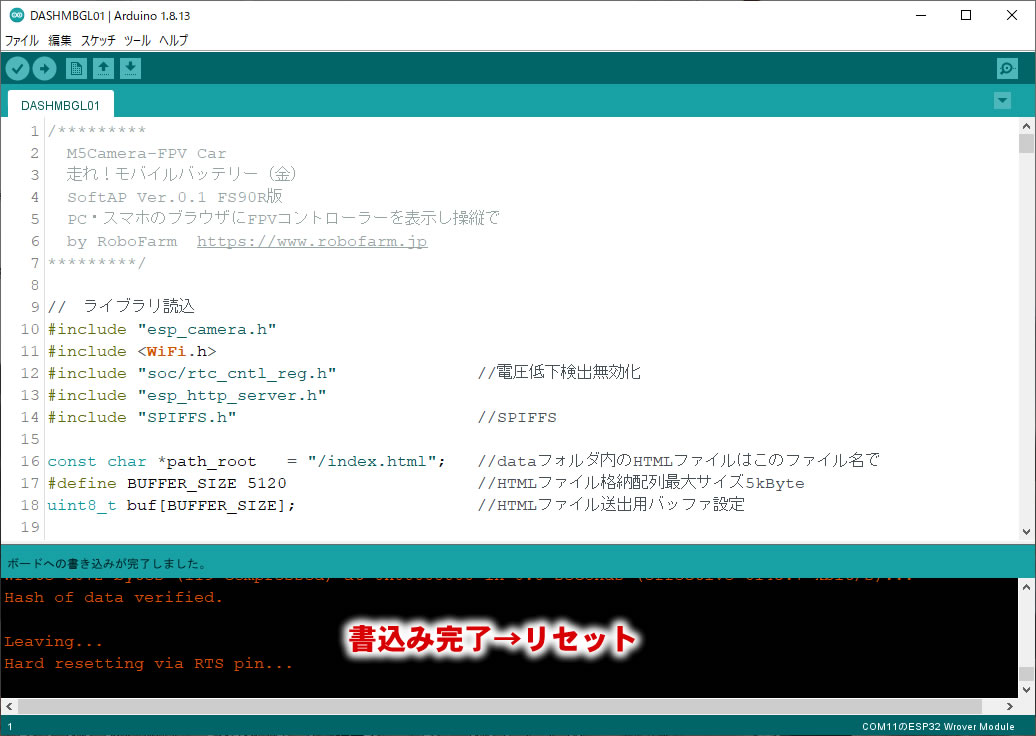Image resolution: width=1036 pixels, height=736 pixels.
Task: Open a sketch with the up-arrow icon
Action: [x=103, y=68]
